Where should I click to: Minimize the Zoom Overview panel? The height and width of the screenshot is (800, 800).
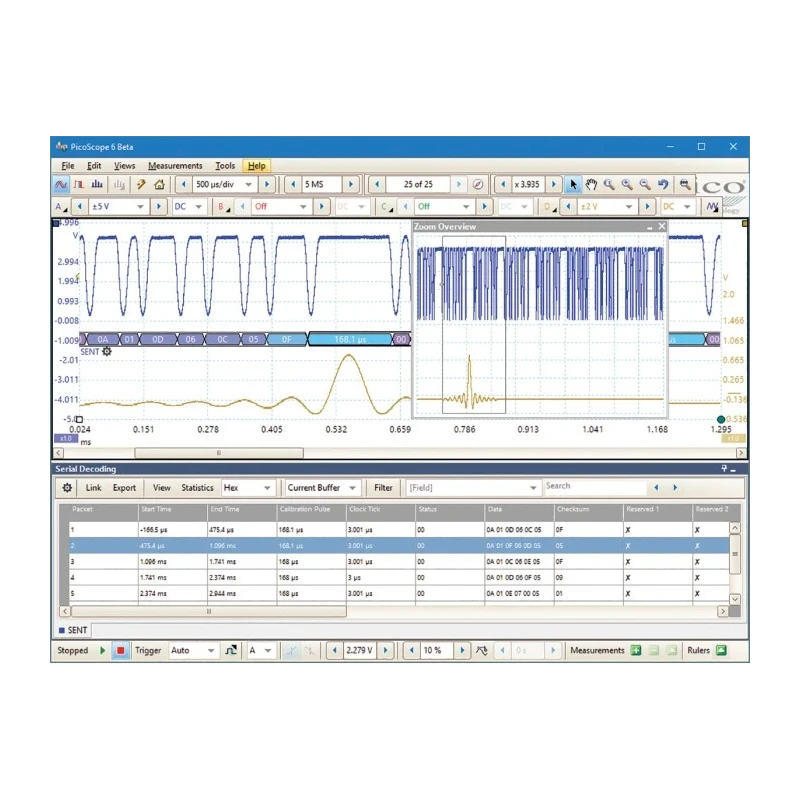[x=649, y=227]
